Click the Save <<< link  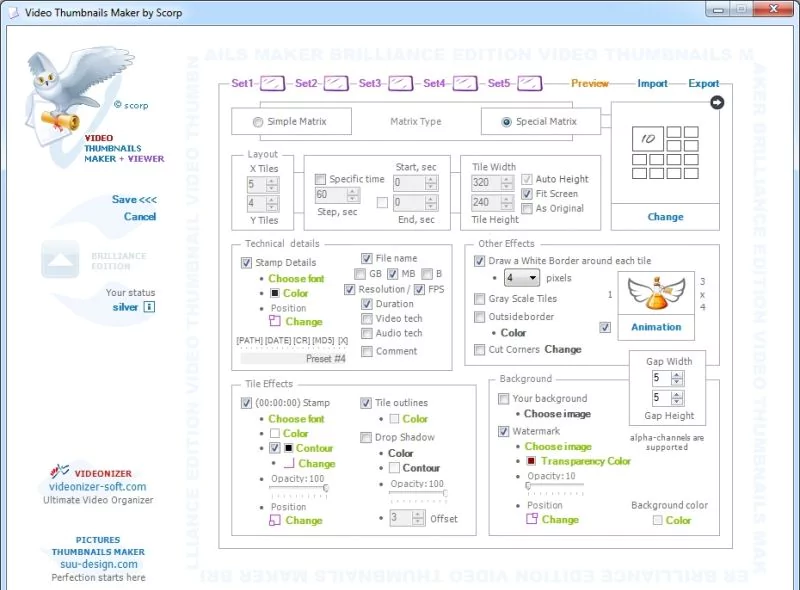click(x=134, y=200)
